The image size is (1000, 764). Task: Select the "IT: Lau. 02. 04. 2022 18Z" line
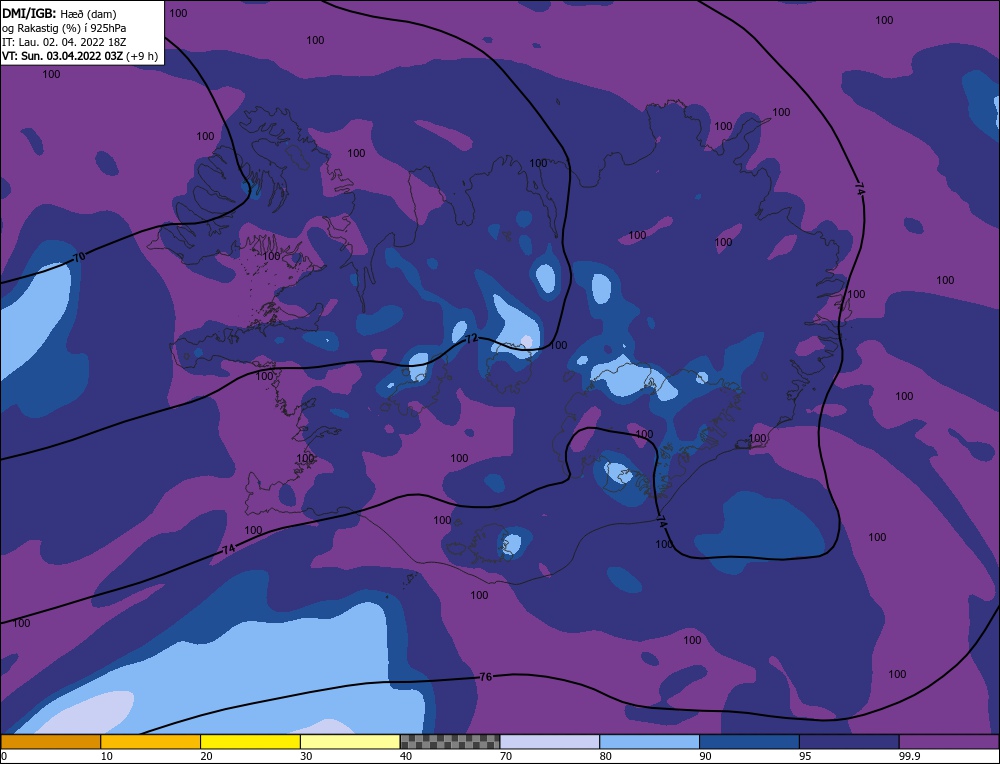(64, 42)
